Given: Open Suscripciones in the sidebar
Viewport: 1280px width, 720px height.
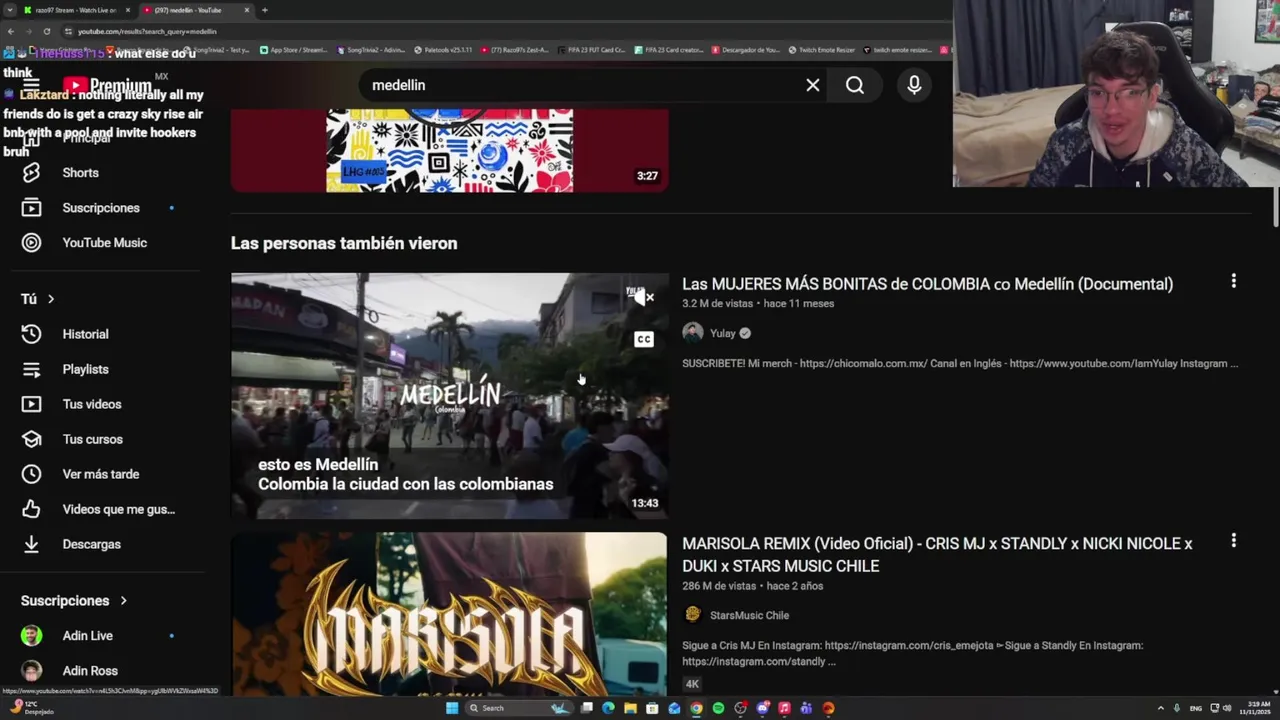Looking at the screenshot, I should click(x=100, y=208).
